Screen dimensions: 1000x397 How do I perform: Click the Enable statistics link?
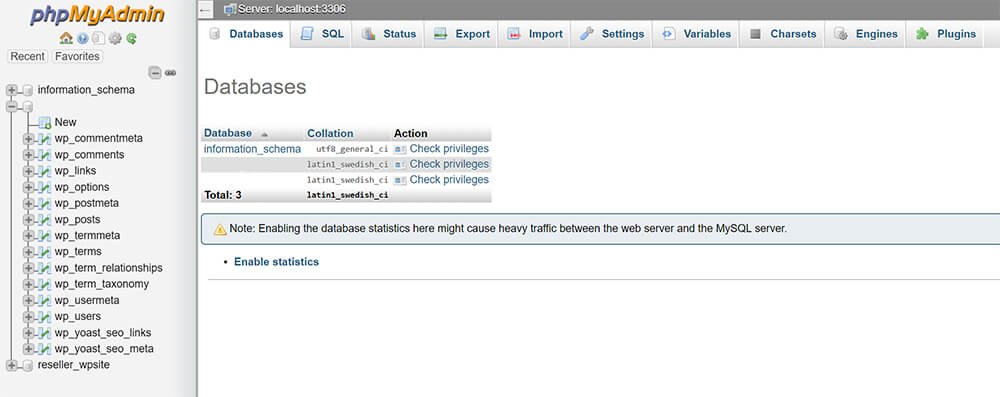click(x=276, y=262)
